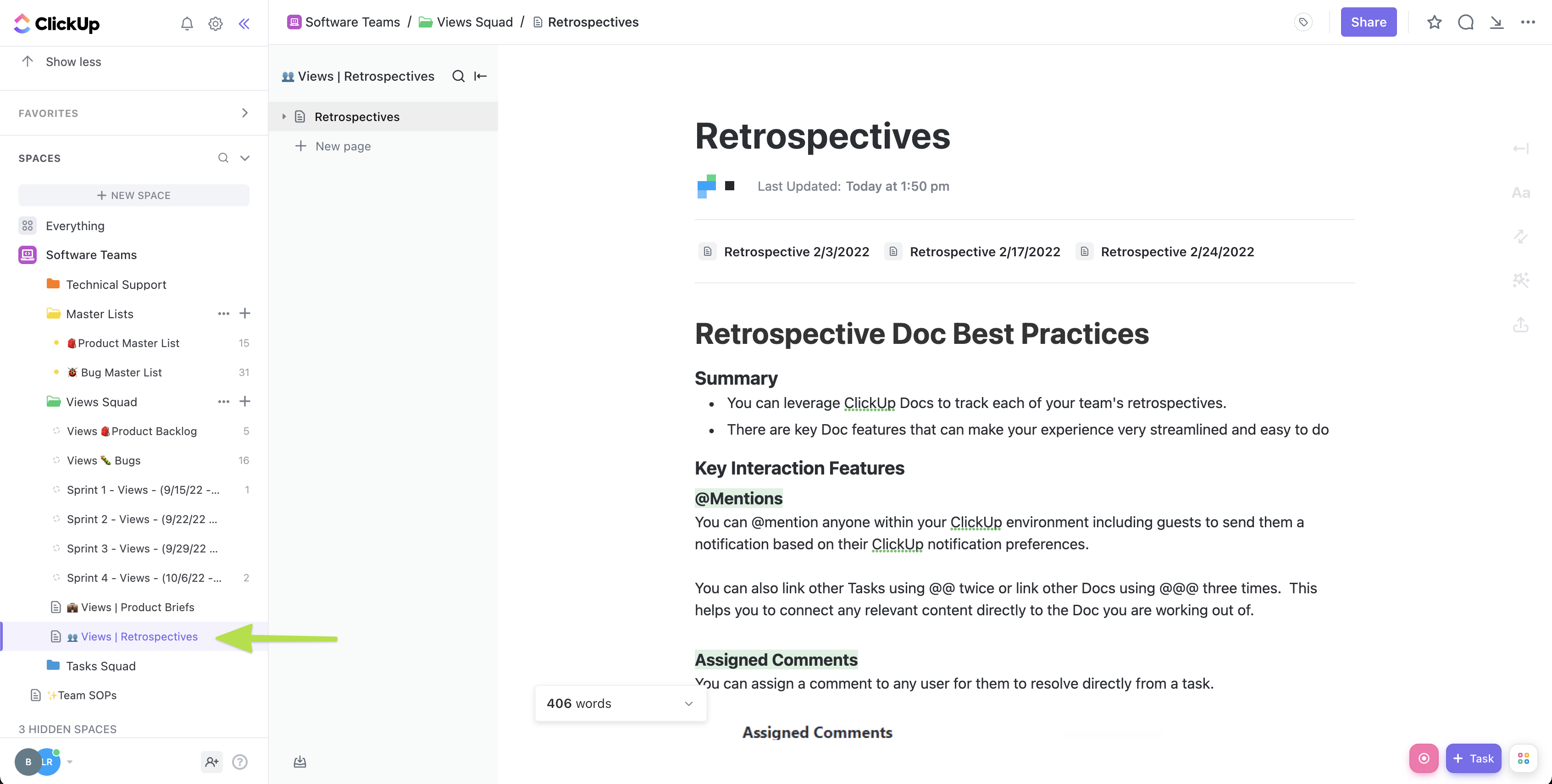
Task: Click the record clip pink button
Action: pos(1423,758)
